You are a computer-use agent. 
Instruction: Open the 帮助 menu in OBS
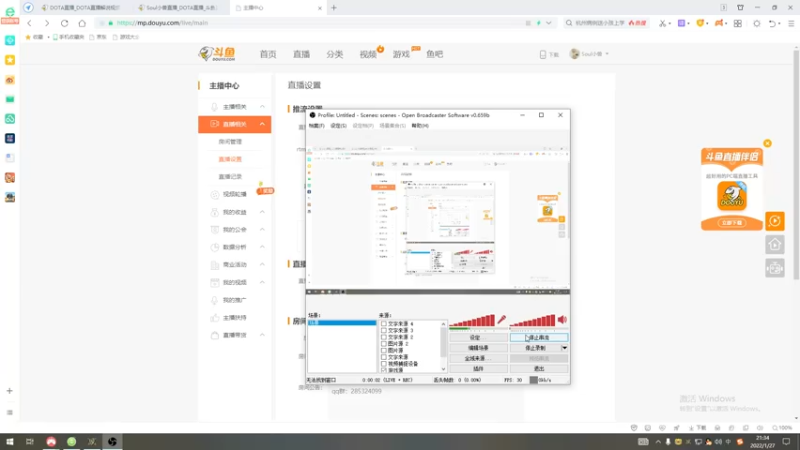point(420,126)
